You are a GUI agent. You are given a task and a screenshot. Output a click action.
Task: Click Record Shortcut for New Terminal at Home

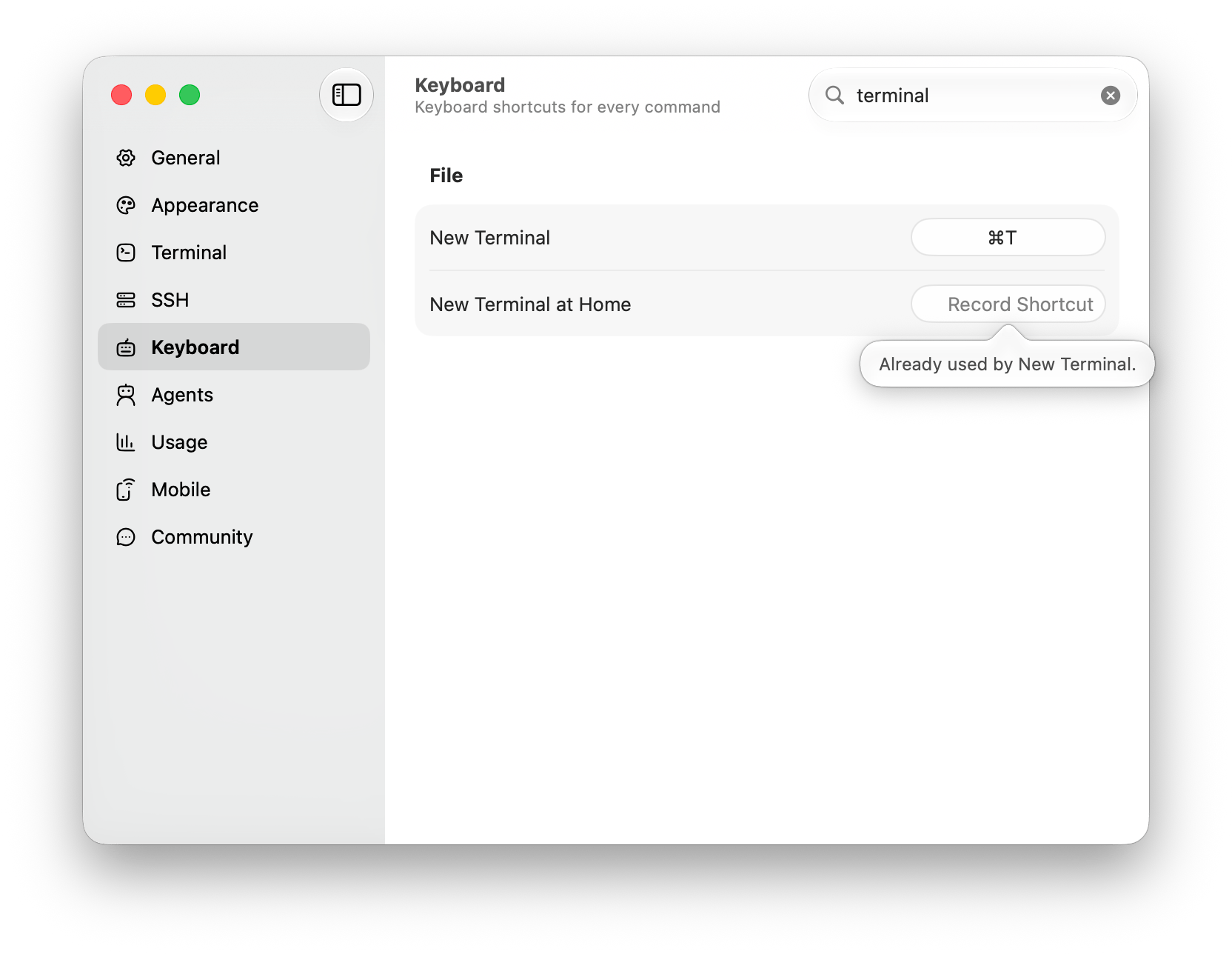click(x=1008, y=304)
